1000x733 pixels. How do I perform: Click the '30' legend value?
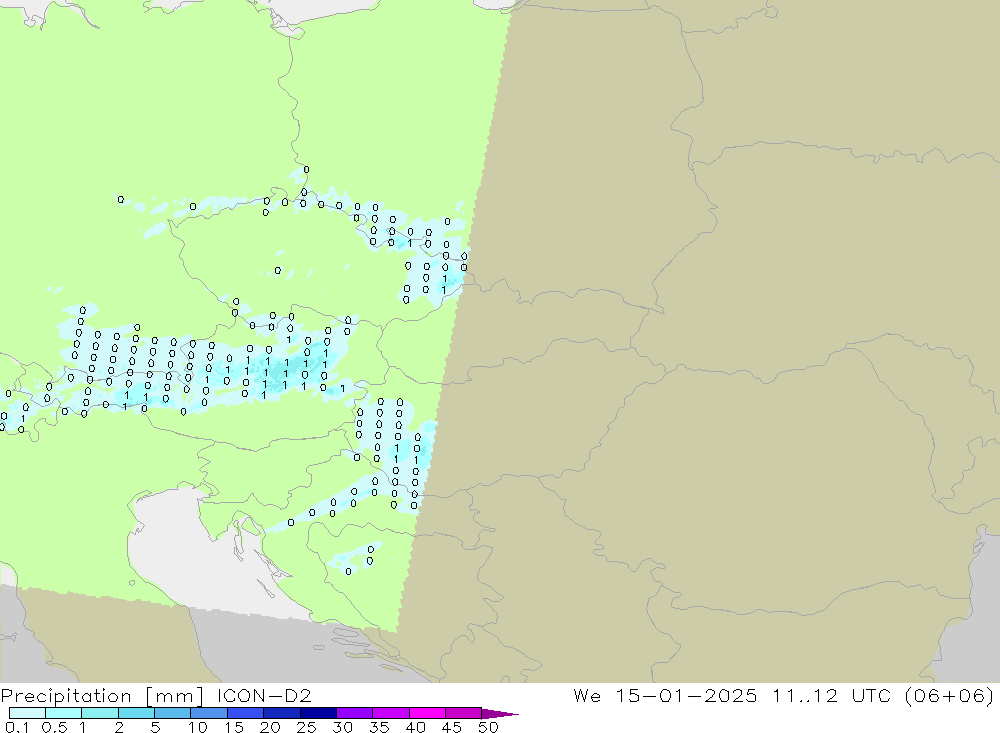(x=342, y=727)
